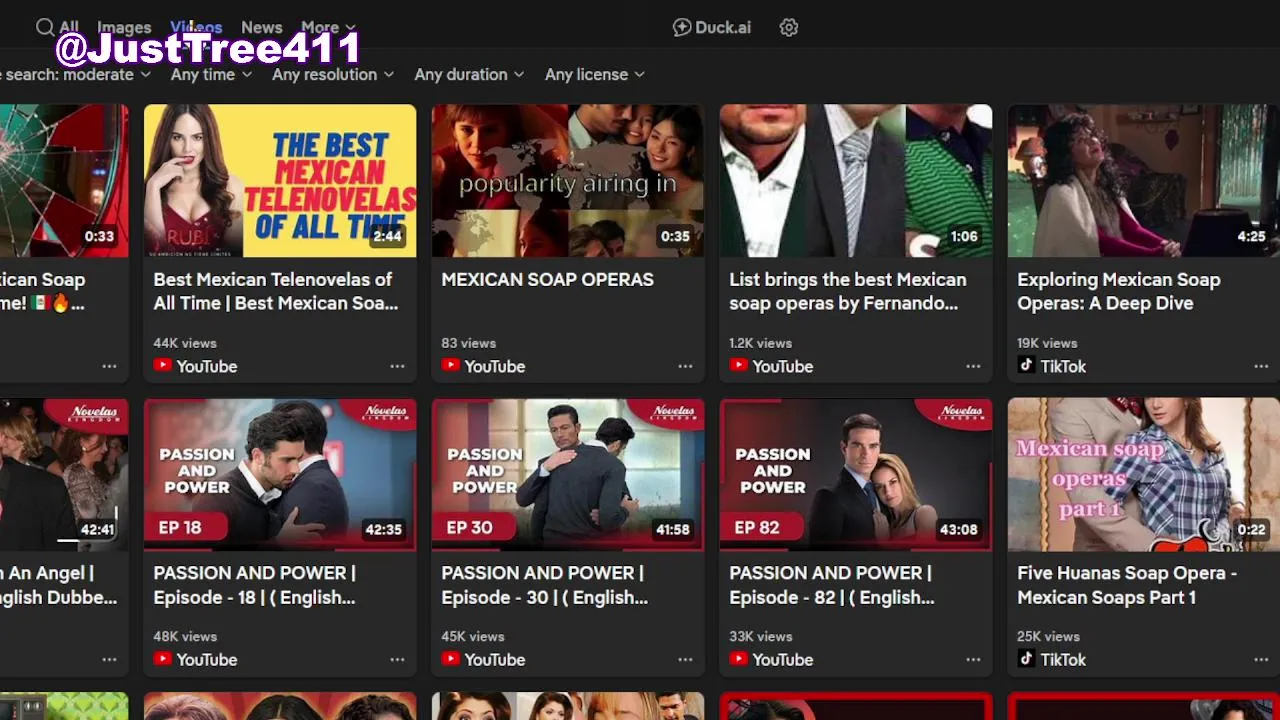The height and width of the screenshot is (720, 1280).
Task: Click the 83 views text
Action: pos(468,343)
